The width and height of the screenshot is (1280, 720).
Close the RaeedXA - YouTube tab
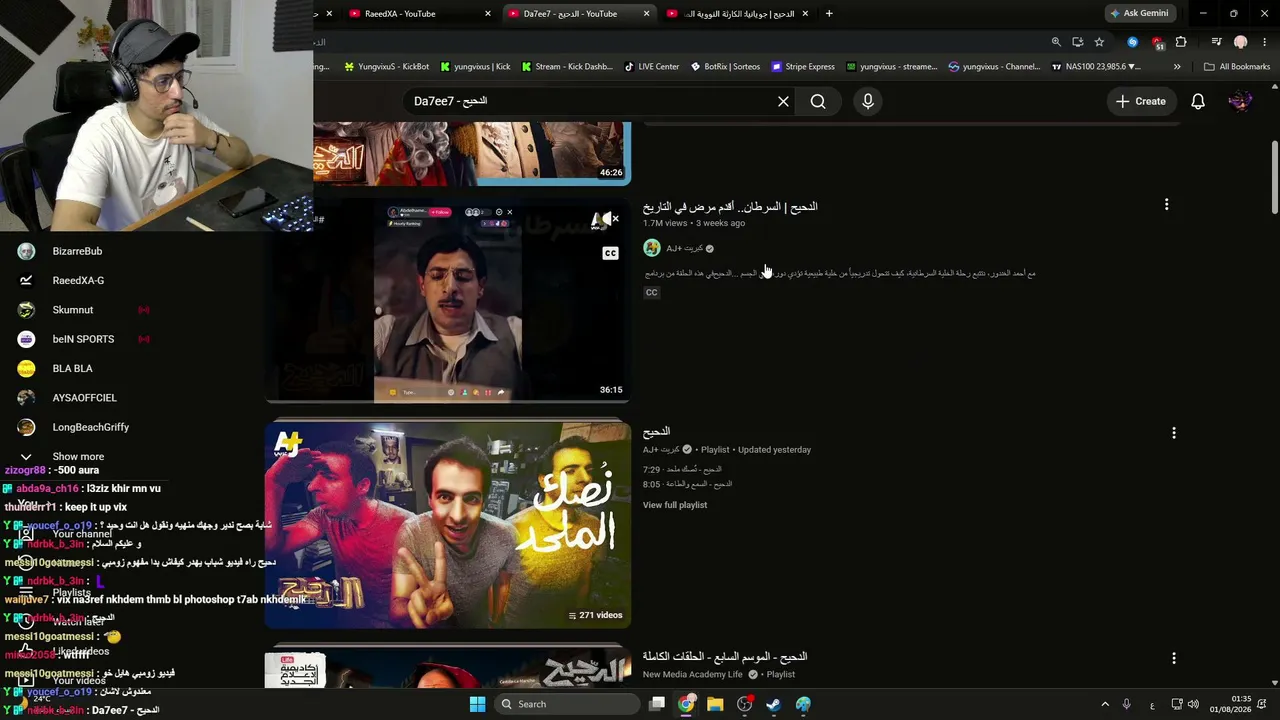488,14
